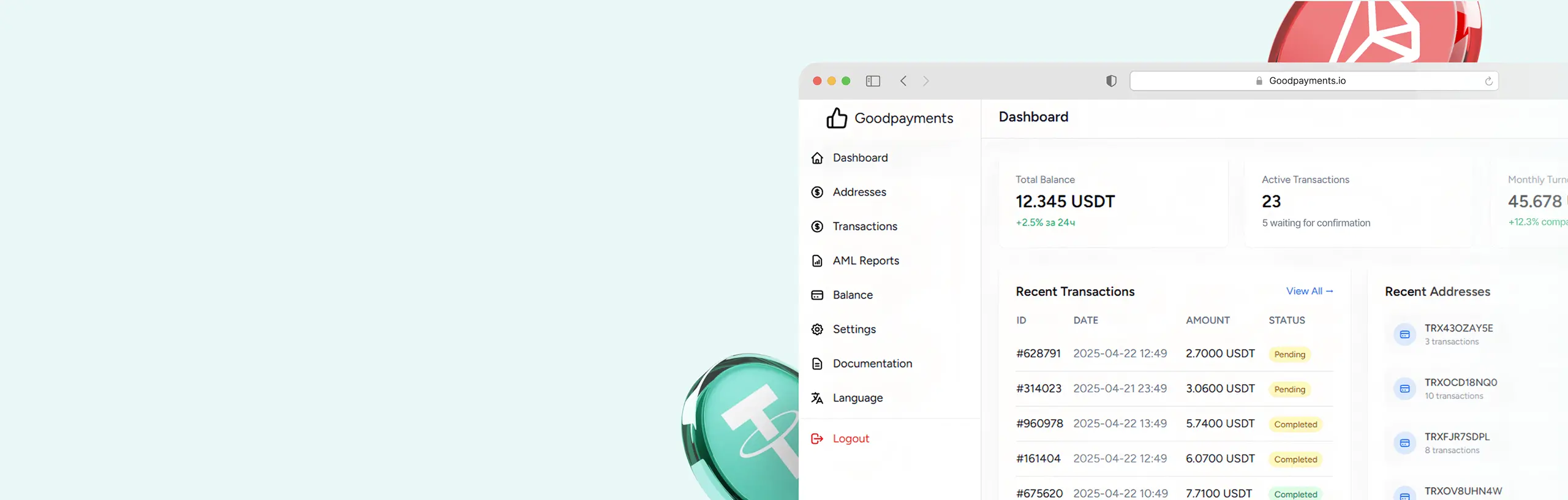Open AML Reports in sidebar
This screenshot has width=1568, height=500.
[x=865, y=261]
